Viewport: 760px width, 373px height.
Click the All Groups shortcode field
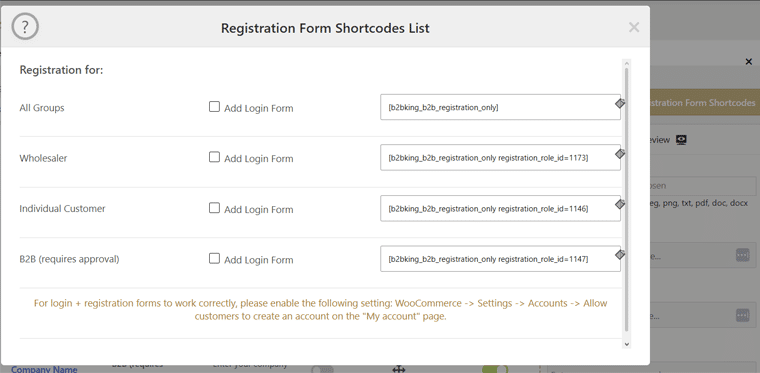(500, 107)
